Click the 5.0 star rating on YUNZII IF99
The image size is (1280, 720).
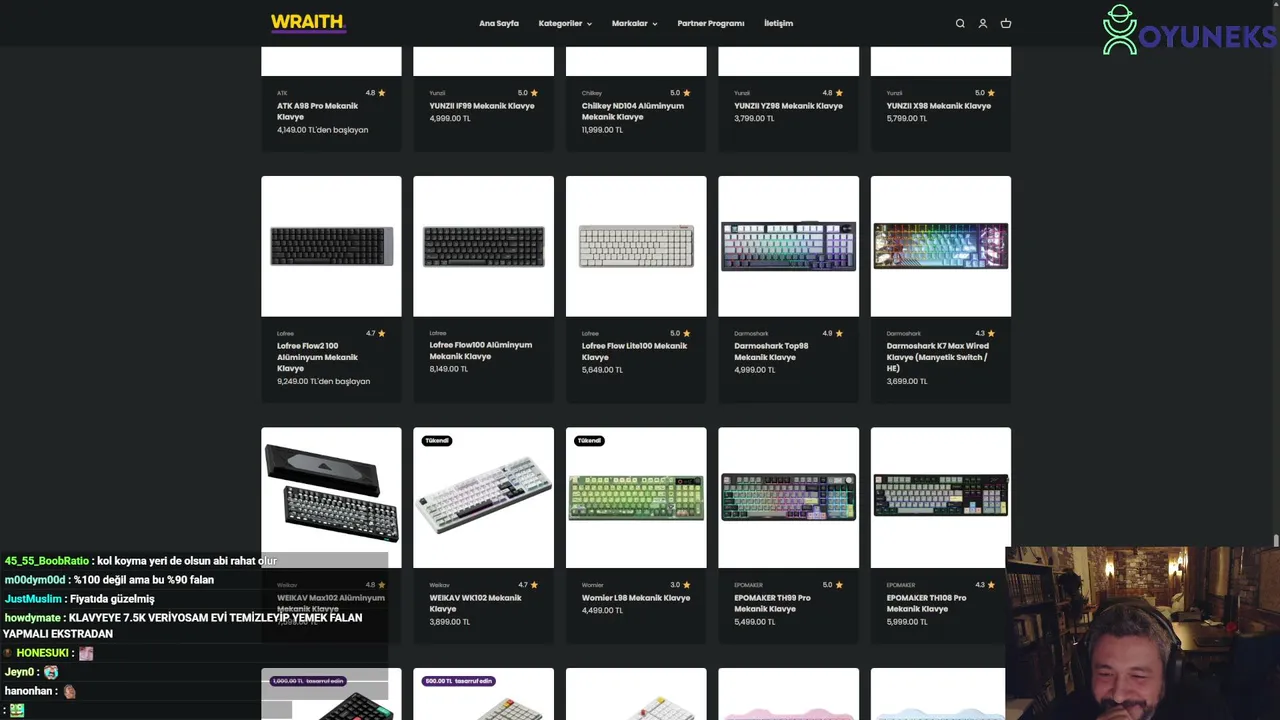pyautogui.click(x=528, y=93)
